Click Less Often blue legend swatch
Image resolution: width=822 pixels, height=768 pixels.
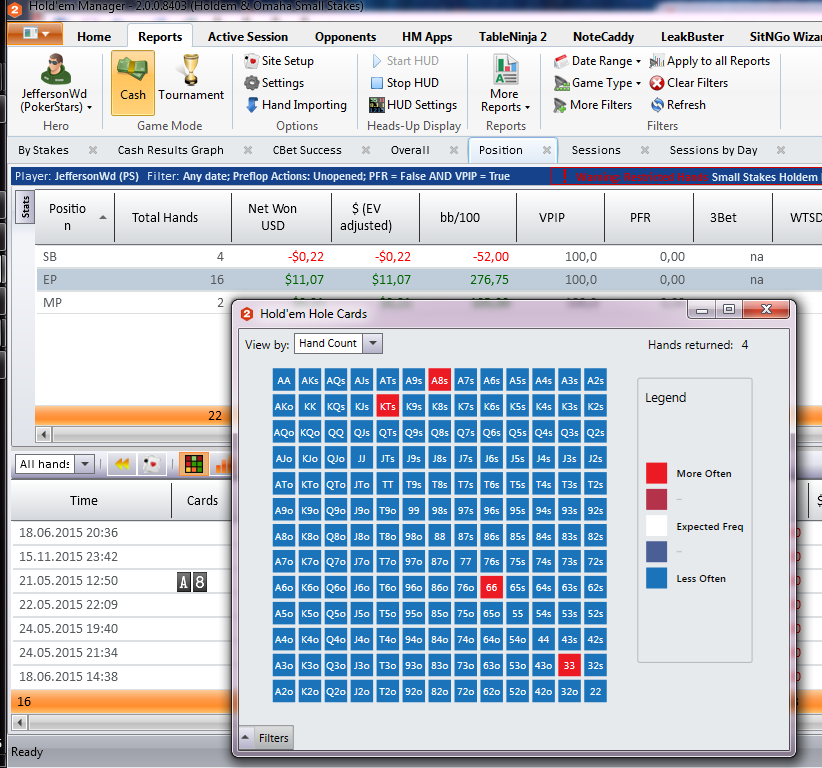pyautogui.click(x=656, y=578)
